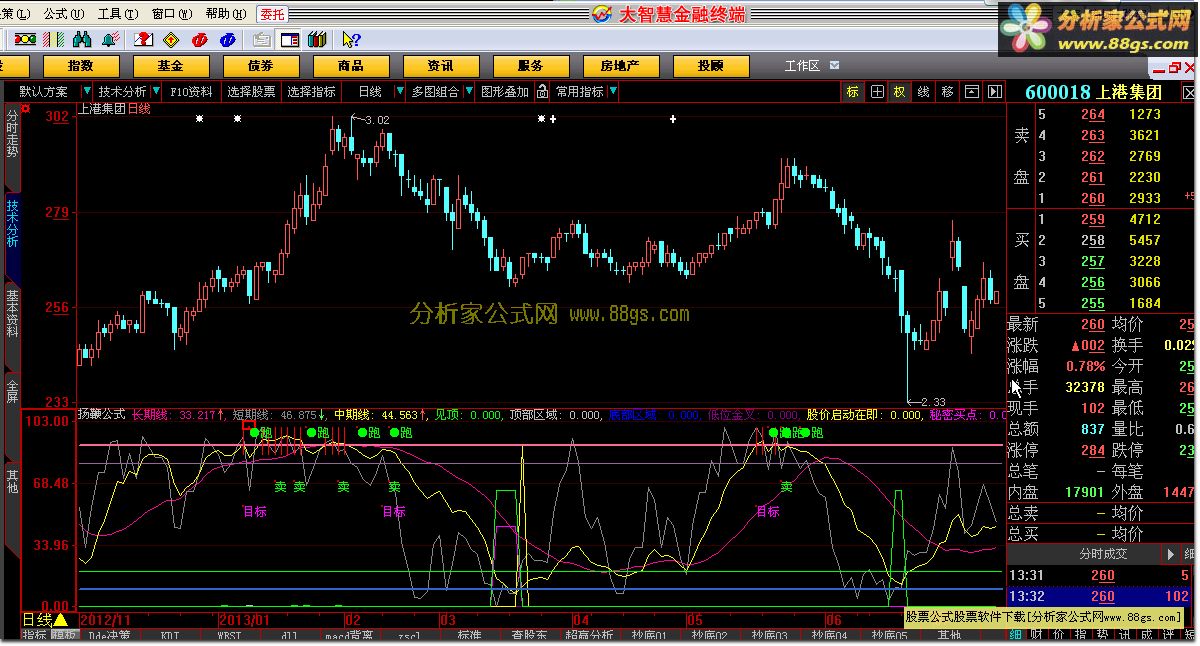Open the 资讯 category button
Image resolution: width=1200 pixels, height=646 pixels.
(441, 66)
